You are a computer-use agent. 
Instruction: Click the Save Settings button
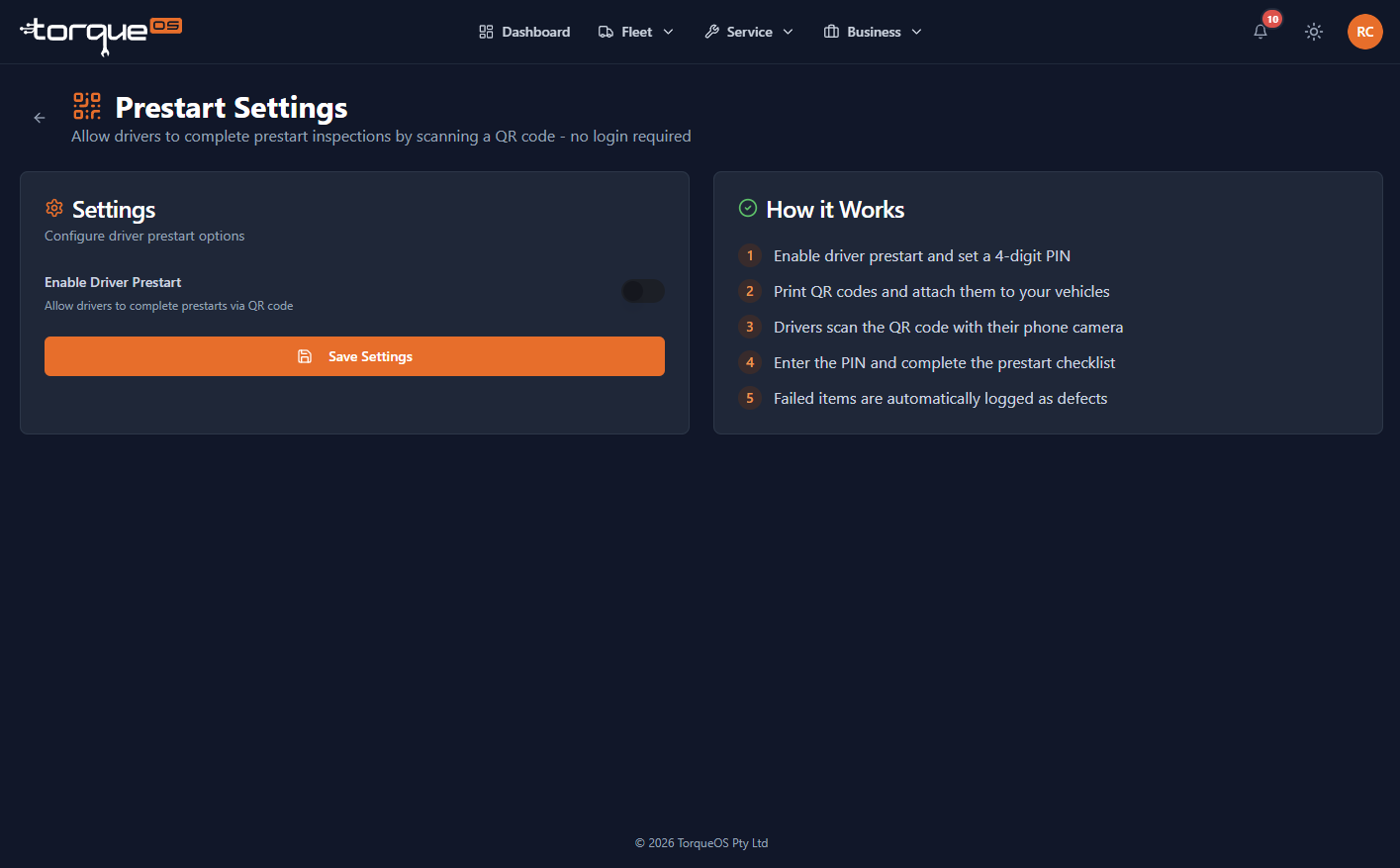pyautogui.click(x=354, y=356)
